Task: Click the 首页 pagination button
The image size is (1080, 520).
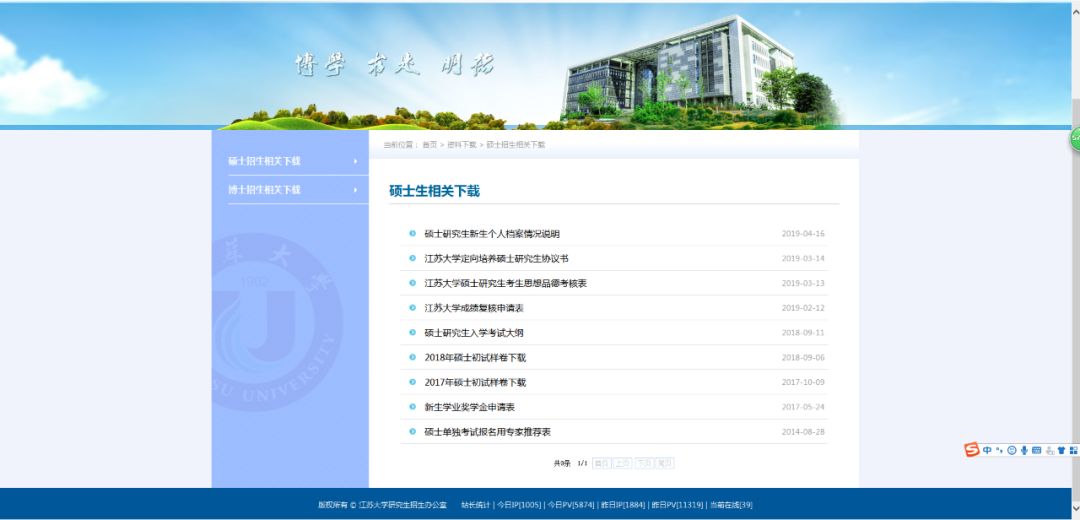Action: (x=601, y=464)
